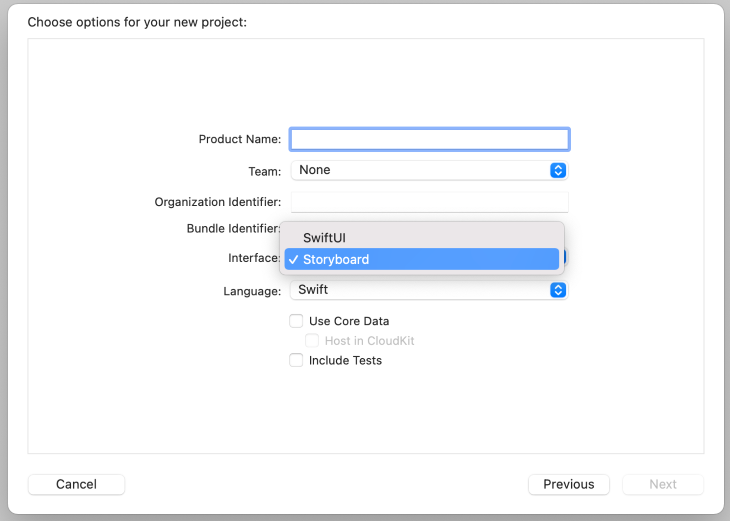Enable the Use Core Data checkbox
This screenshot has height=521, width=730.
296,321
